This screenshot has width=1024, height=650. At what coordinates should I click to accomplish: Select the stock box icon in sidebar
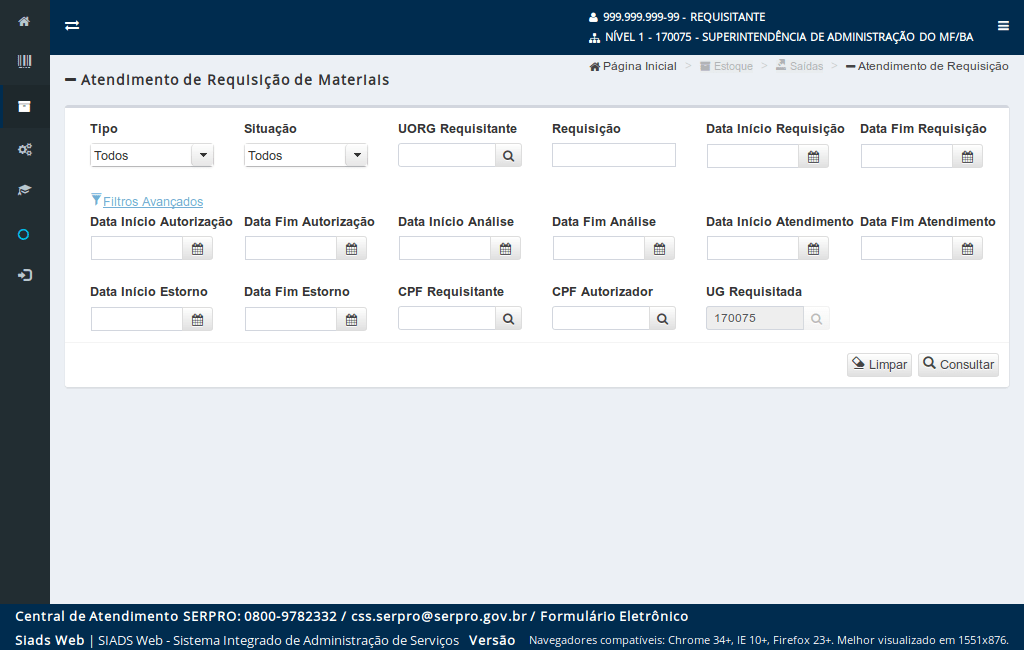24,106
